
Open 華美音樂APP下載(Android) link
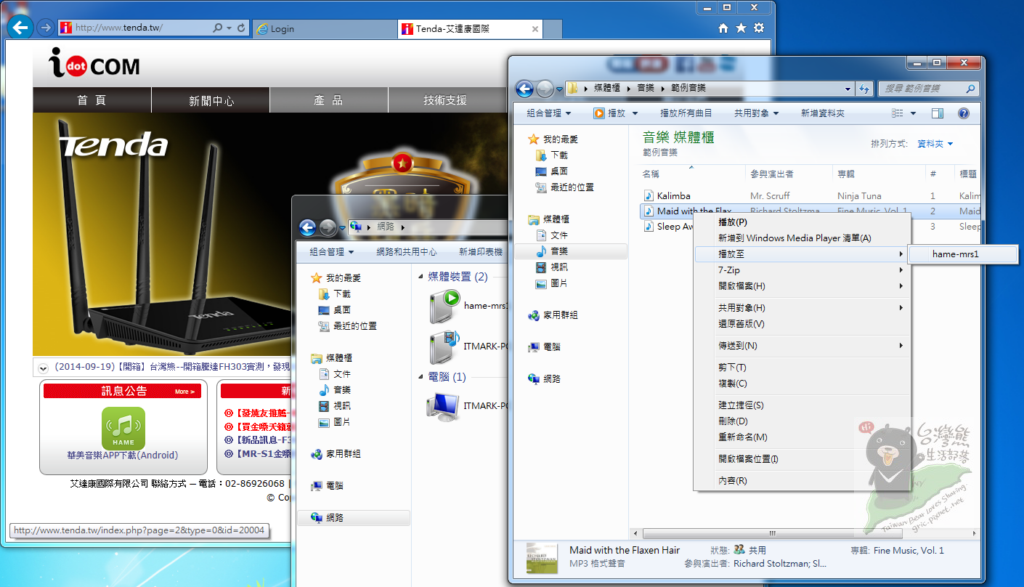point(122,455)
